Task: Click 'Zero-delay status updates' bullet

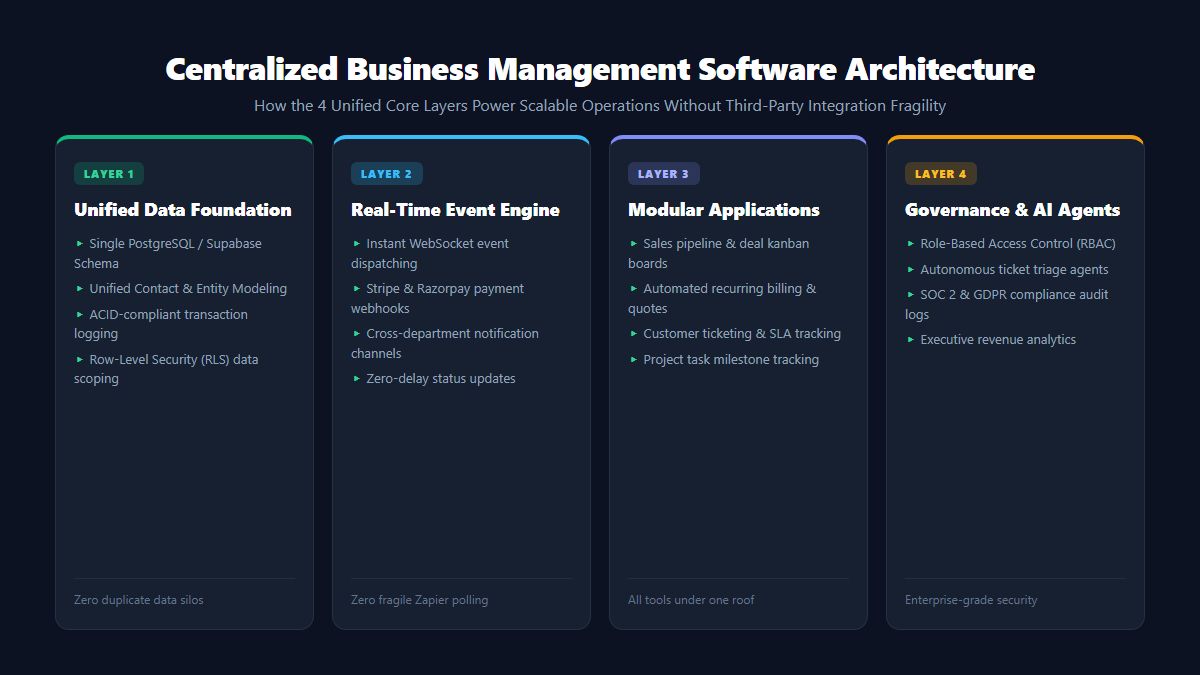Action: (x=434, y=378)
